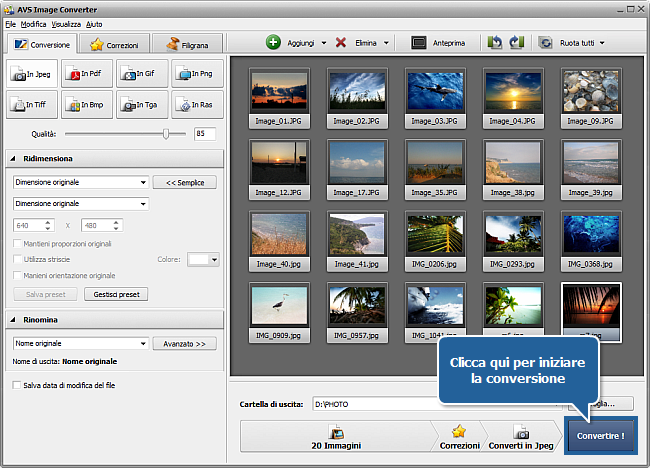
Task: Click the rotate right toolbar icon
Action: coord(517,43)
